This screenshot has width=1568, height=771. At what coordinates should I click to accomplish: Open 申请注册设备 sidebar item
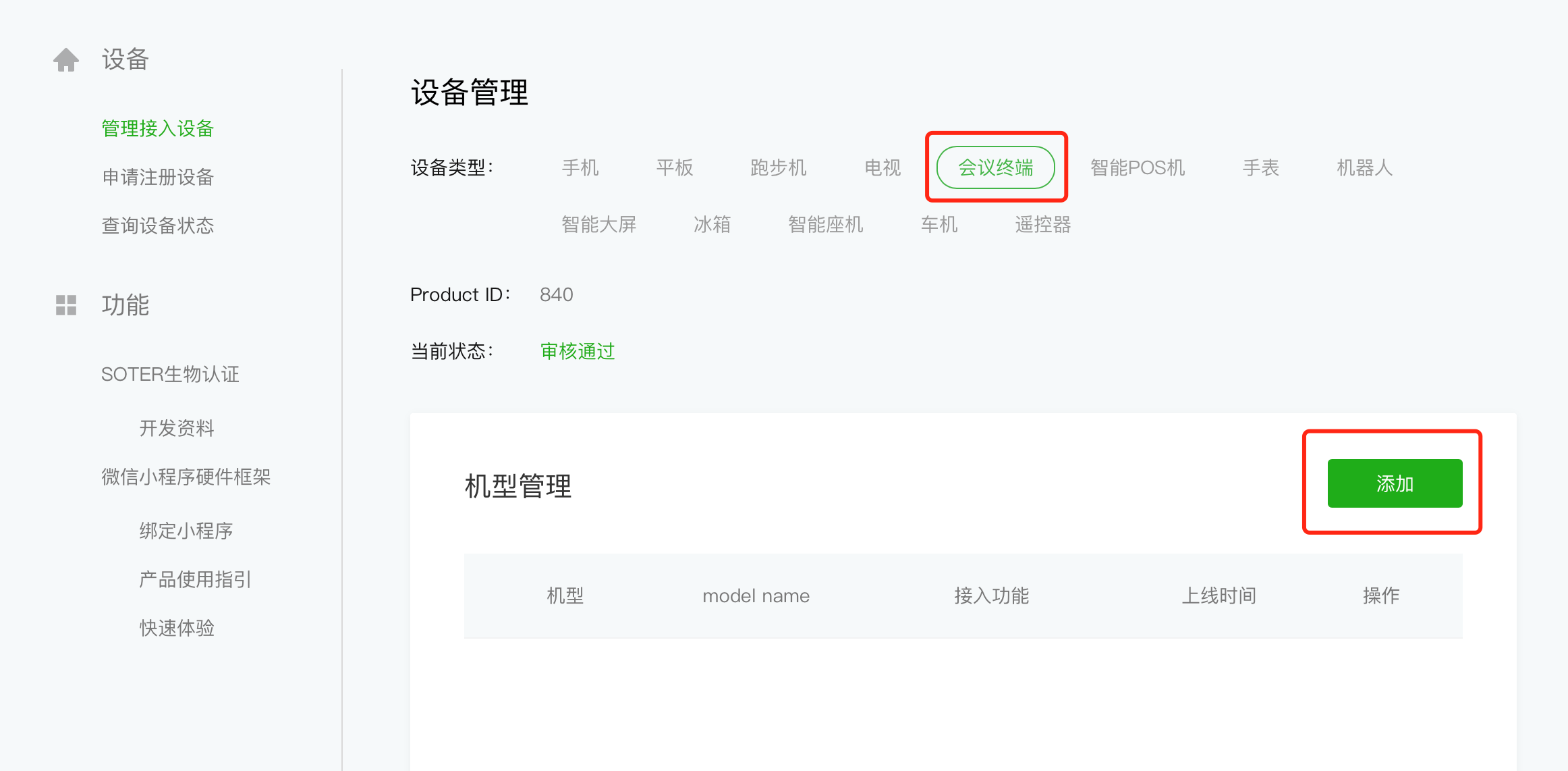[x=157, y=177]
